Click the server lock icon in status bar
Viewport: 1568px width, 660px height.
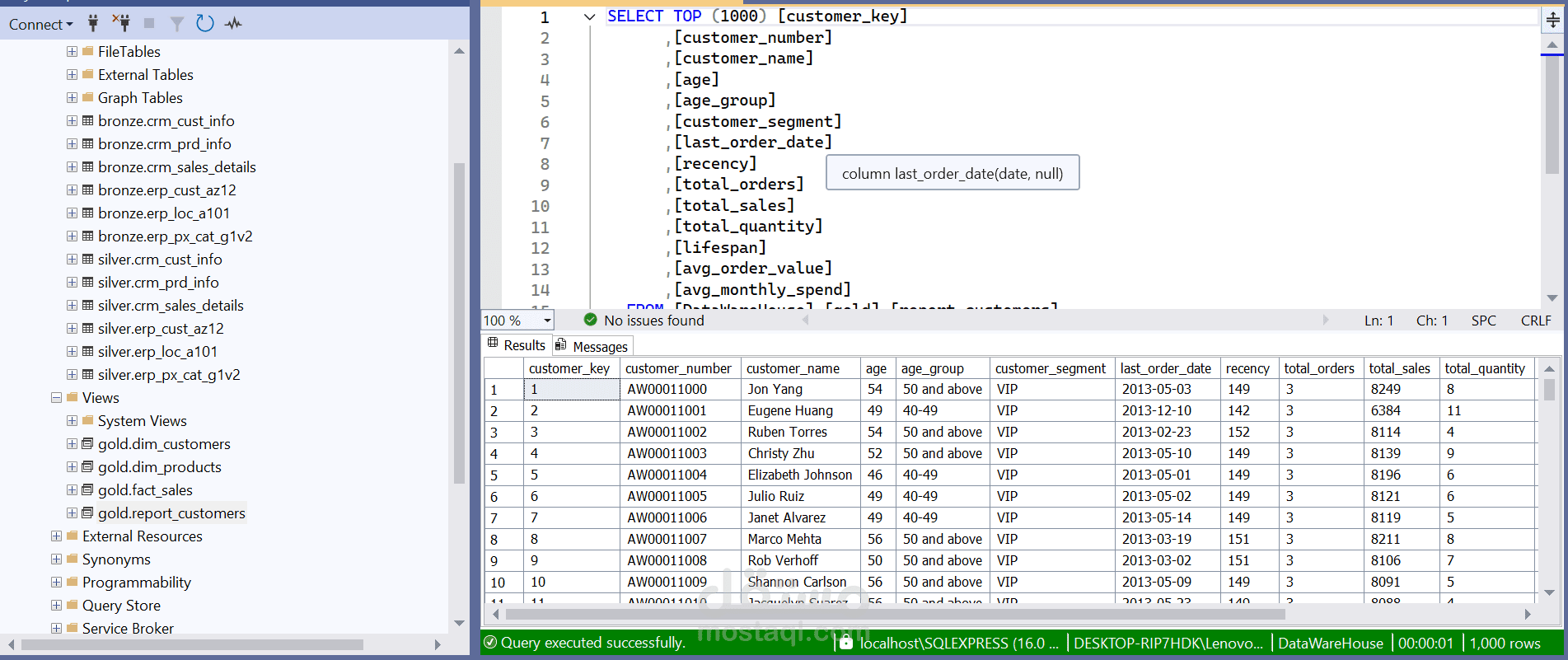(845, 643)
